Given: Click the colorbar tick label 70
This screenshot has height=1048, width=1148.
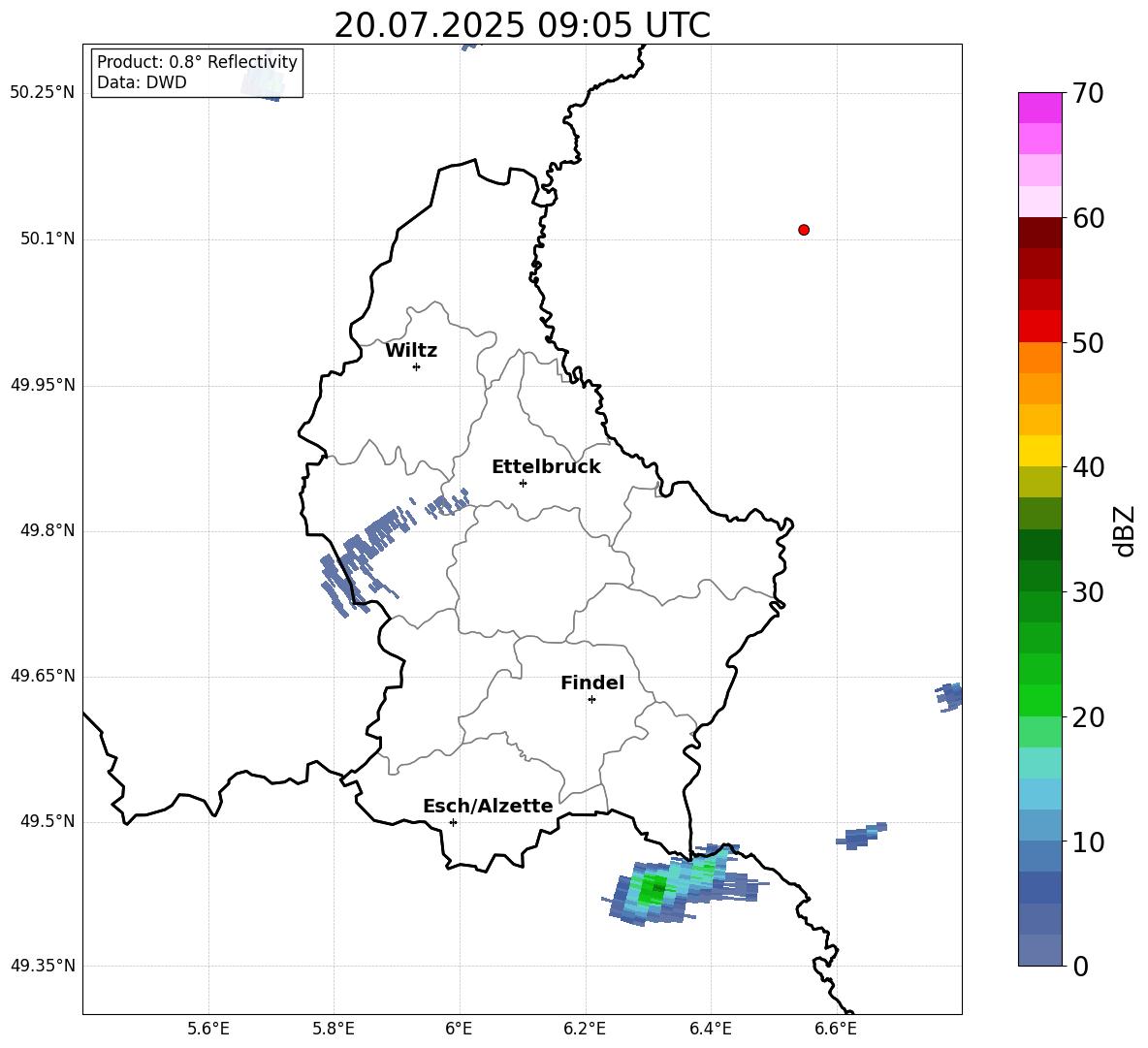Looking at the screenshot, I should pyautogui.click(x=1089, y=94).
